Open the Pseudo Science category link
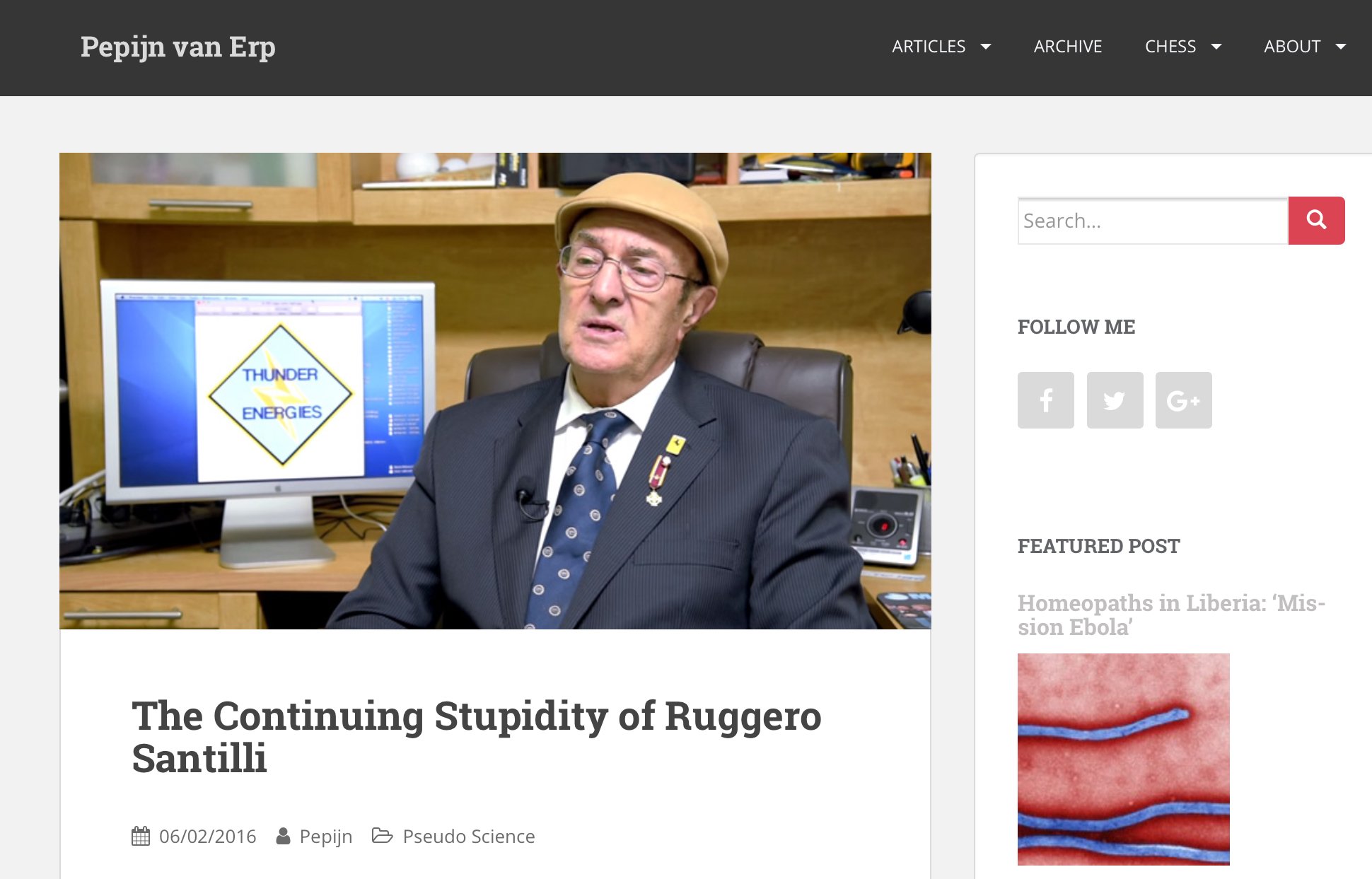Screen dimensions: 1372x879 (469, 836)
